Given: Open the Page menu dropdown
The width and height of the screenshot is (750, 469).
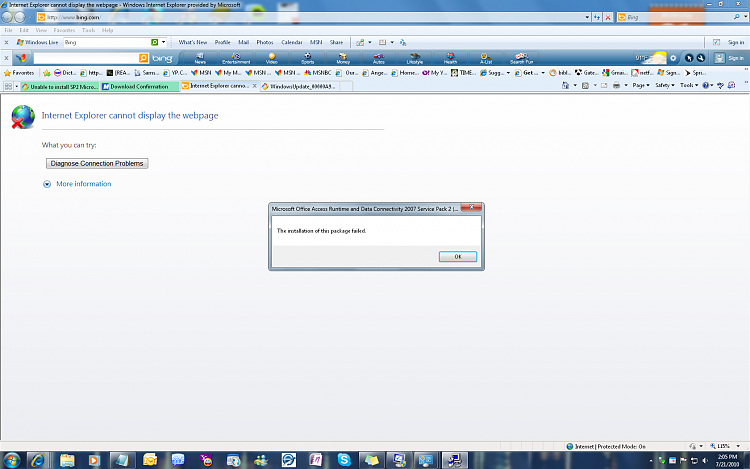Looking at the screenshot, I should coord(641,85).
